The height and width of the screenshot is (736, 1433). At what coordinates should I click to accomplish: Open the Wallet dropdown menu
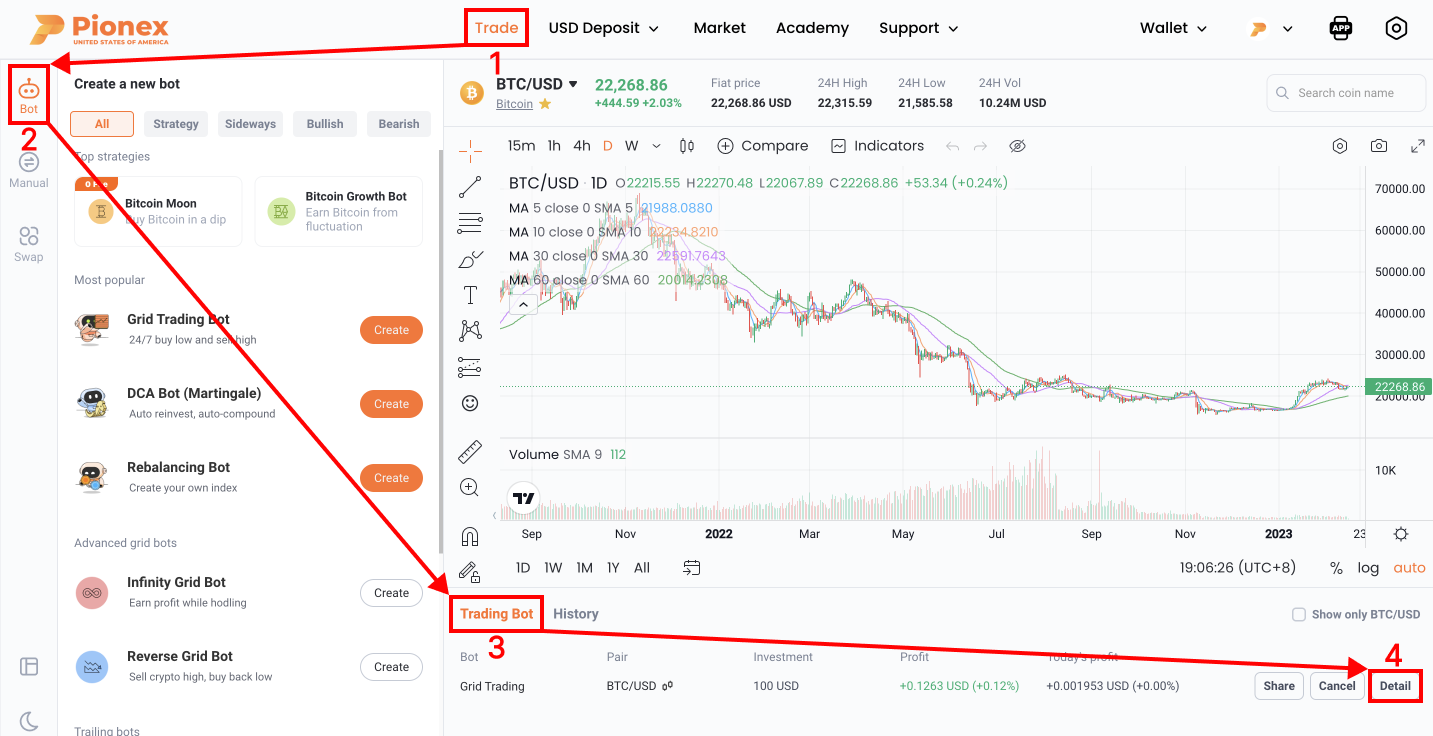(x=1172, y=28)
